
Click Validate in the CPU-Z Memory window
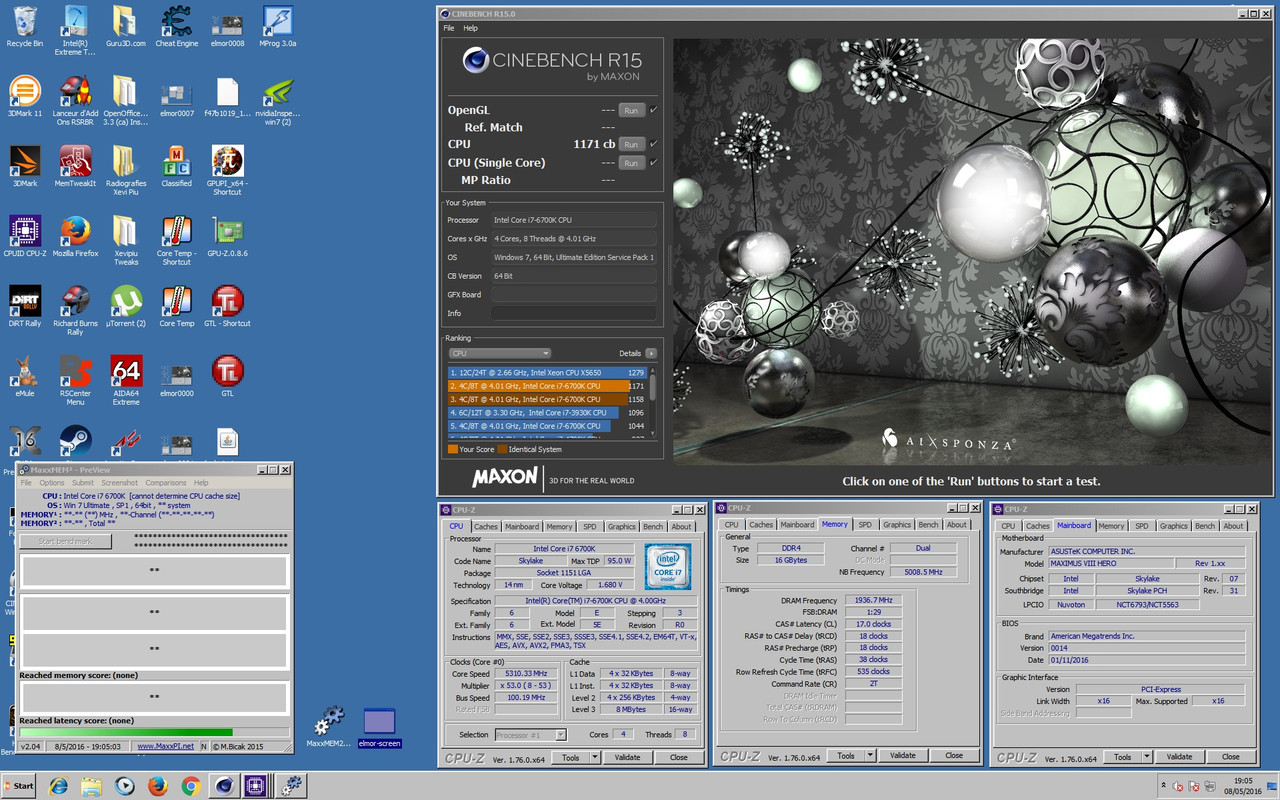(x=902, y=756)
